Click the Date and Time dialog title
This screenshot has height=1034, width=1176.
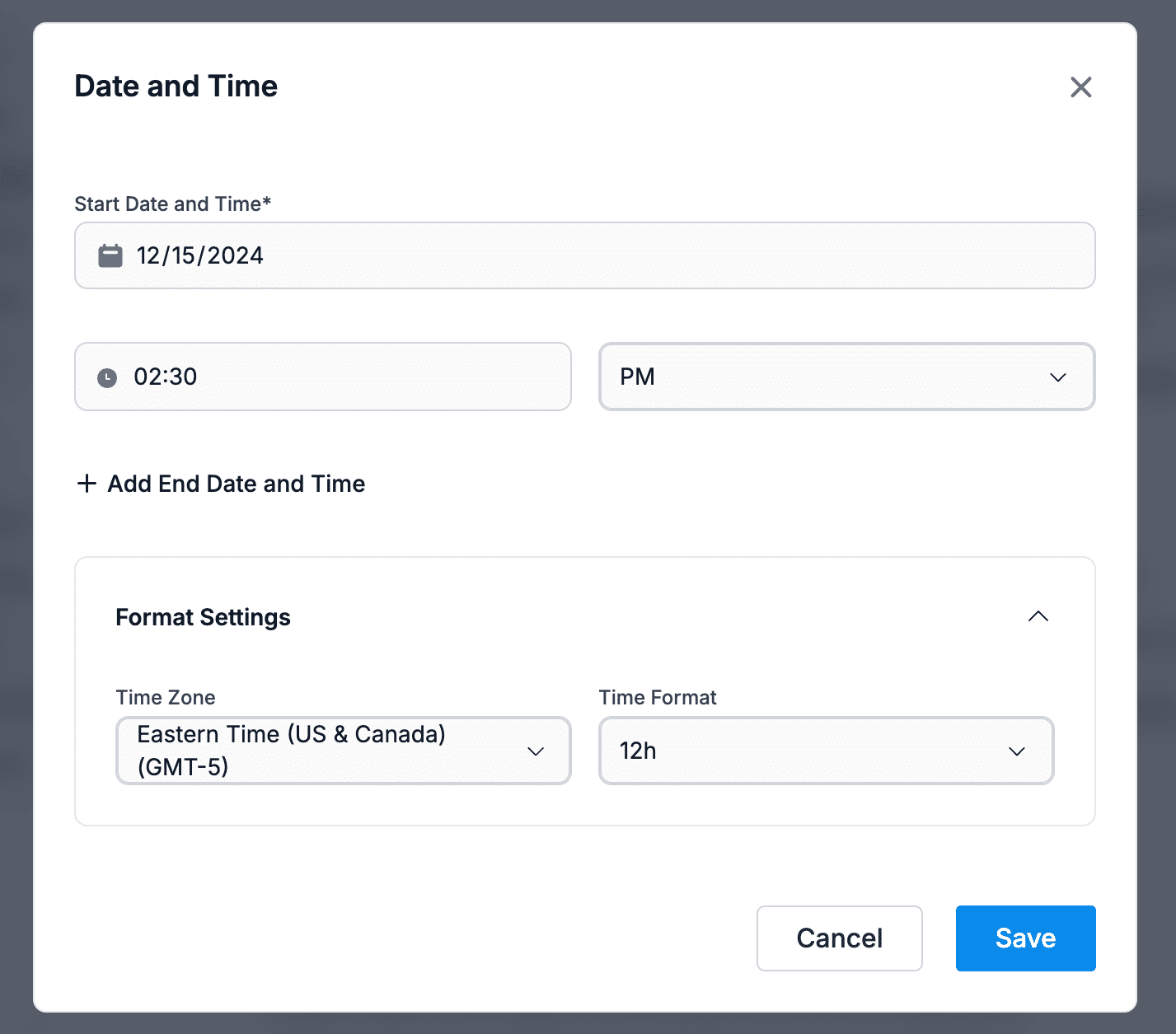coord(176,86)
